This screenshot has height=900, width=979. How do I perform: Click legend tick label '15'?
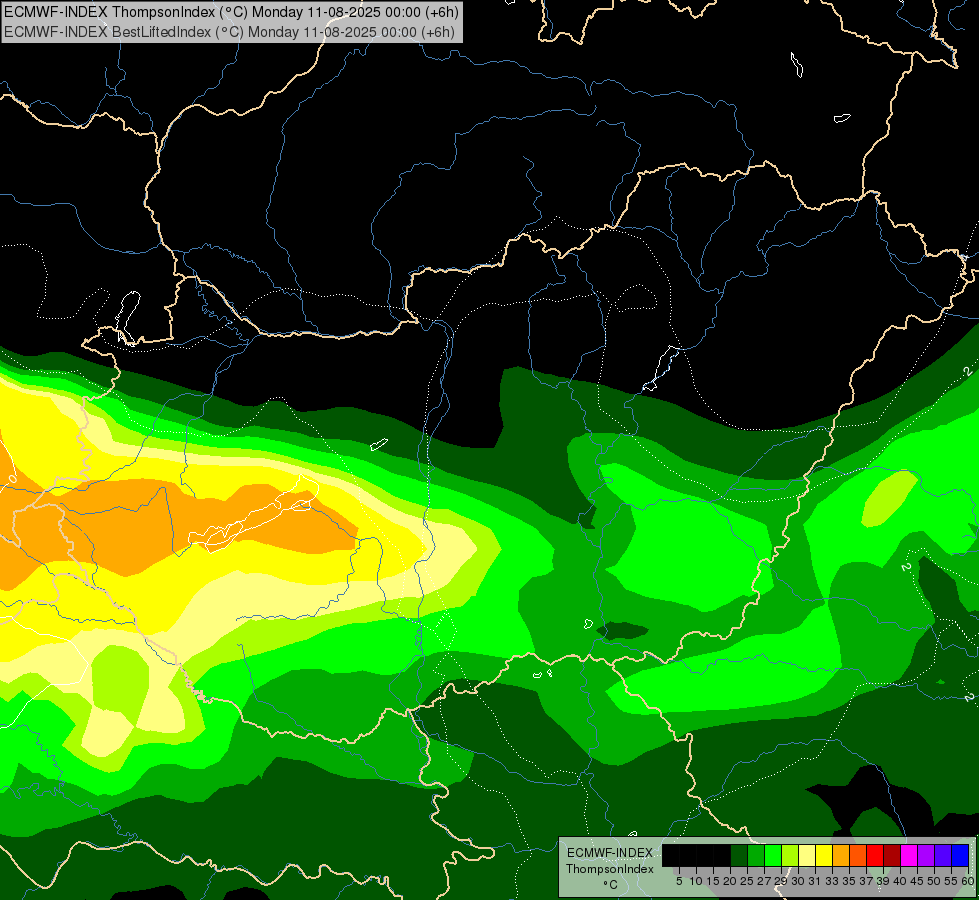click(713, 881)
